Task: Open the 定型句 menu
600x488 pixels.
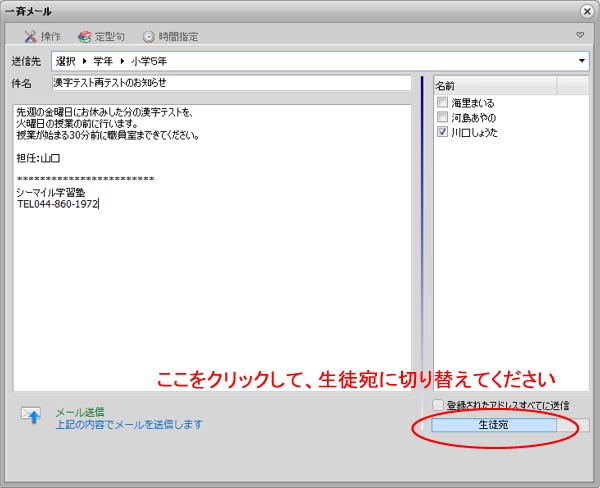Action: (x=109, y=36)
